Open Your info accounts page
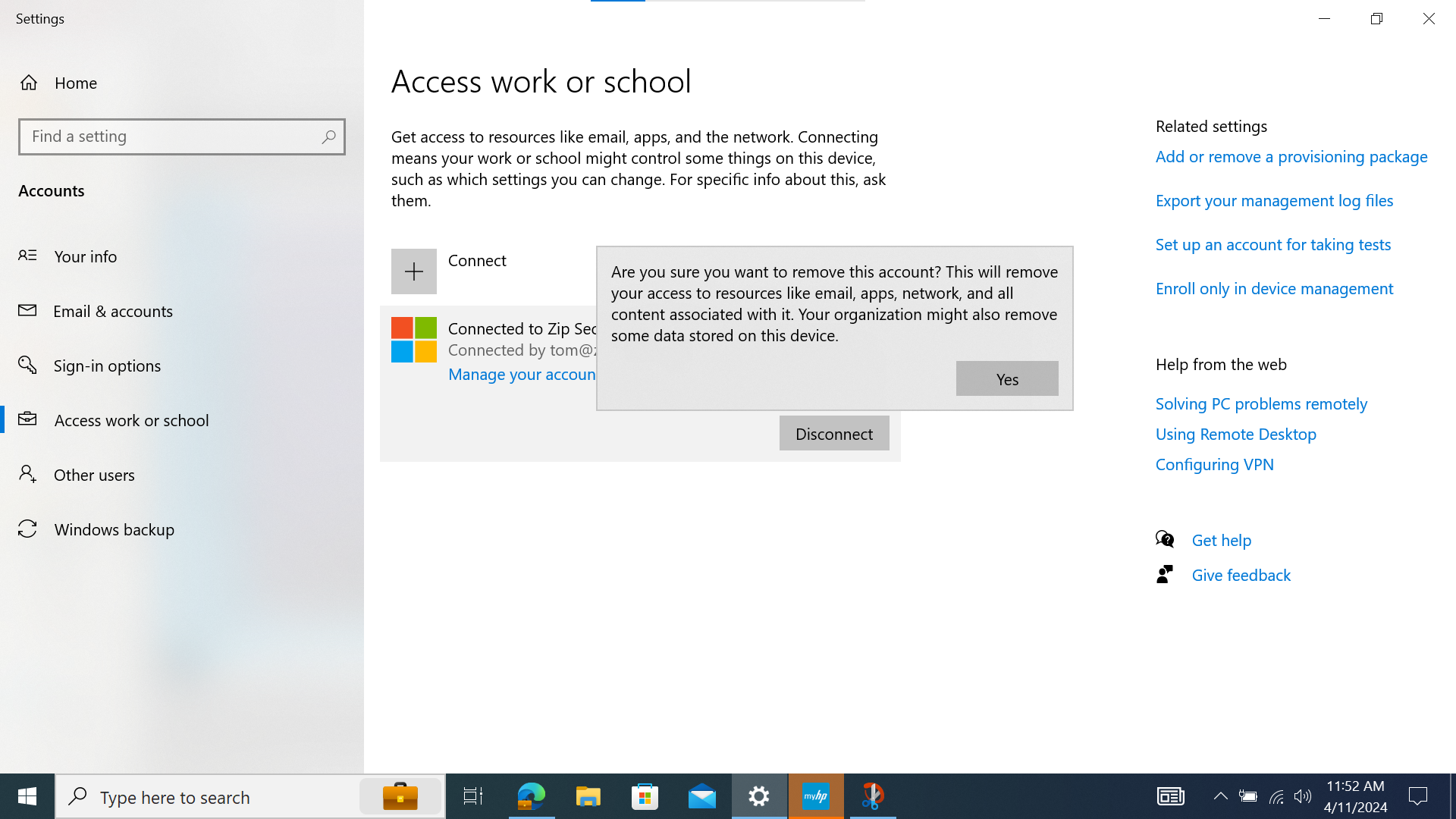The image size is (1456, 819). (85, 256)
